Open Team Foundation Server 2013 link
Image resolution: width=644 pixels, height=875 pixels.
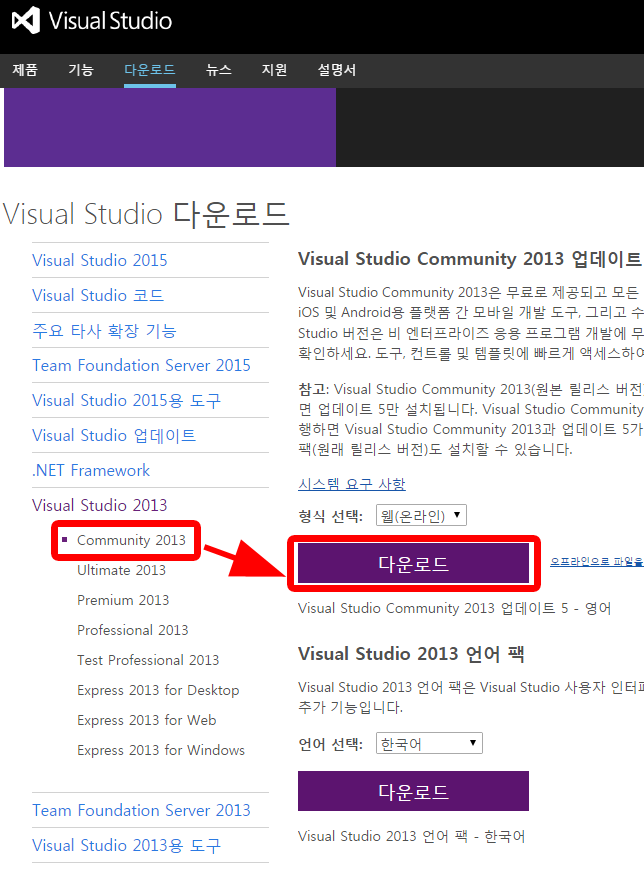141,810
